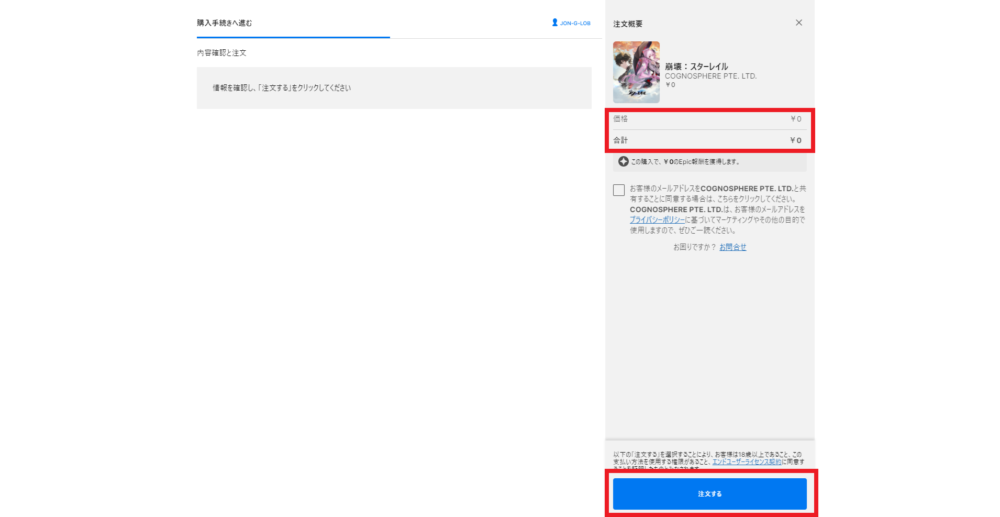The width and height of the screenshot is (1000, 517).
Task: Click the 内容確認と注文 section heading
Action: (x=221, y=52)
